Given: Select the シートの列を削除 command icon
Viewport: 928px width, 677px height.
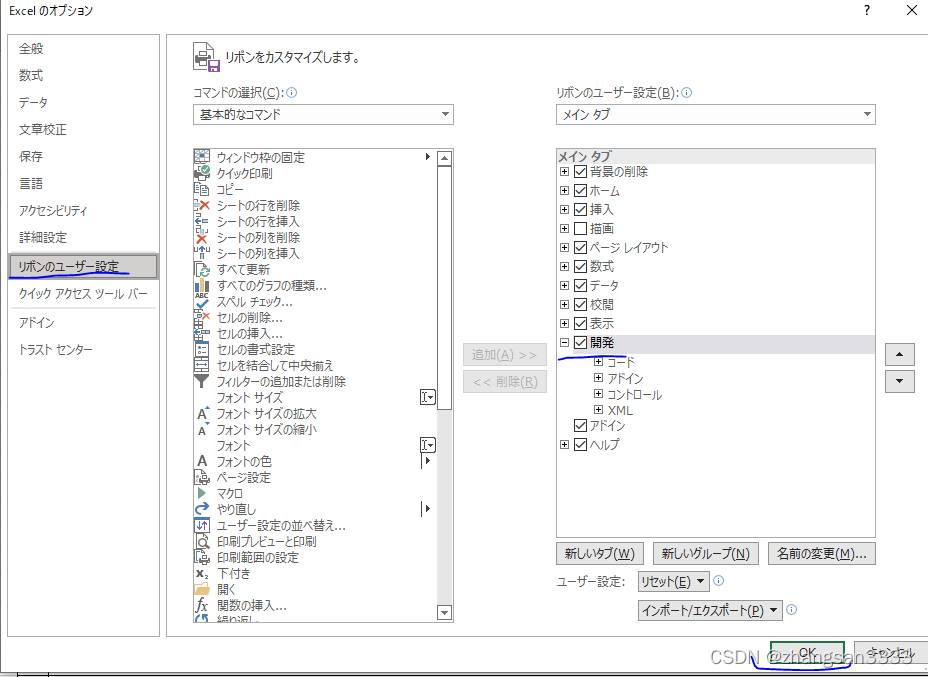Looking at the screenshot, I should point(202,237).
